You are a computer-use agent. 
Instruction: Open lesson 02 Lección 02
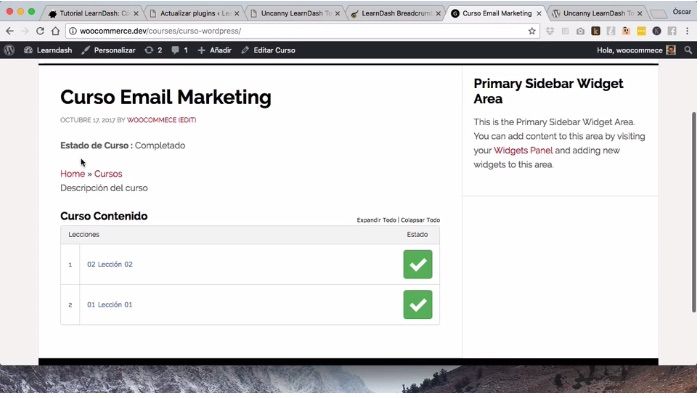click(x=109, y=264)
